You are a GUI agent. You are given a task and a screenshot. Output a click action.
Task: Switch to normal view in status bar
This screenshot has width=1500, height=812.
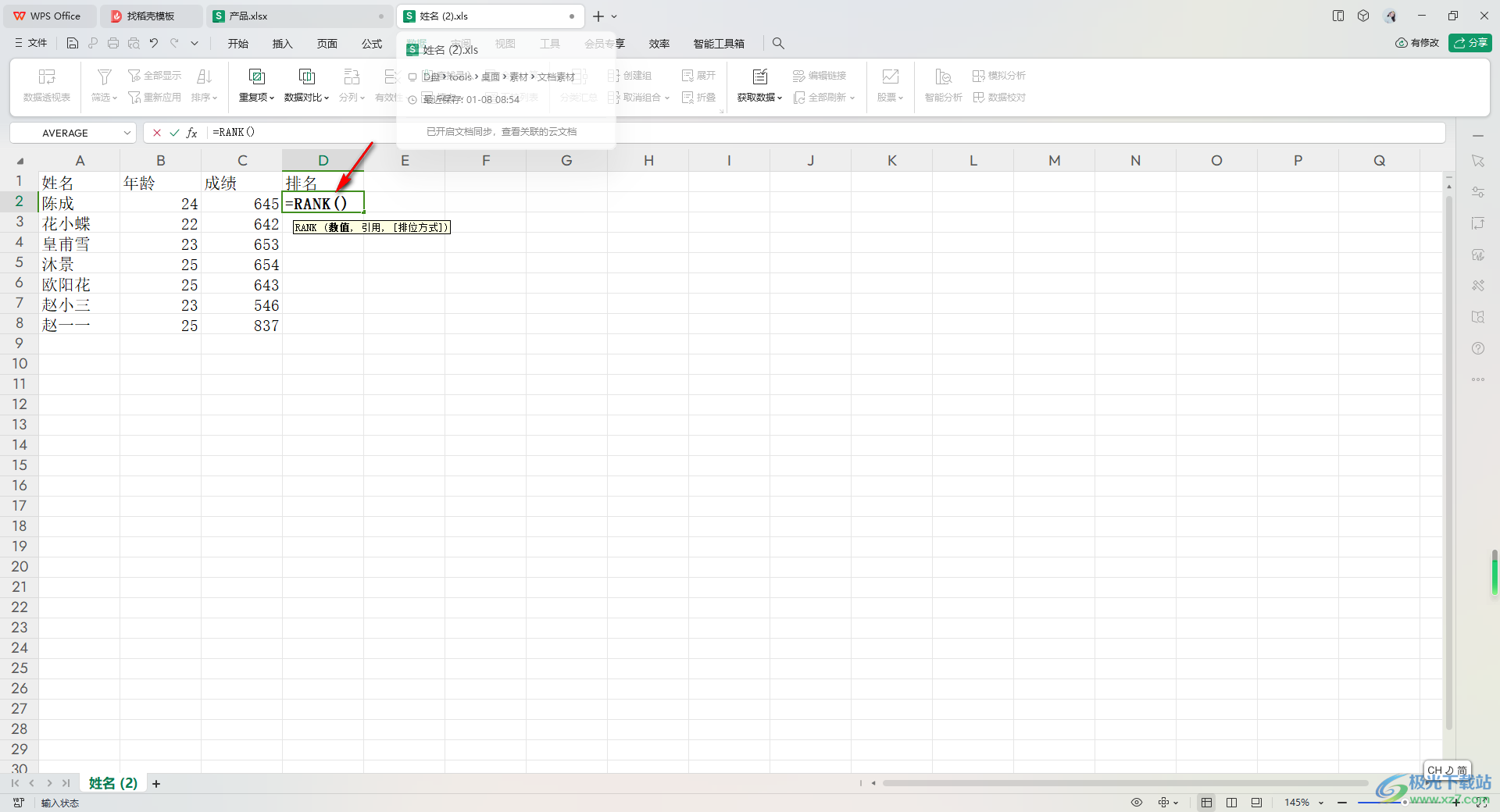click(1207, 803)
